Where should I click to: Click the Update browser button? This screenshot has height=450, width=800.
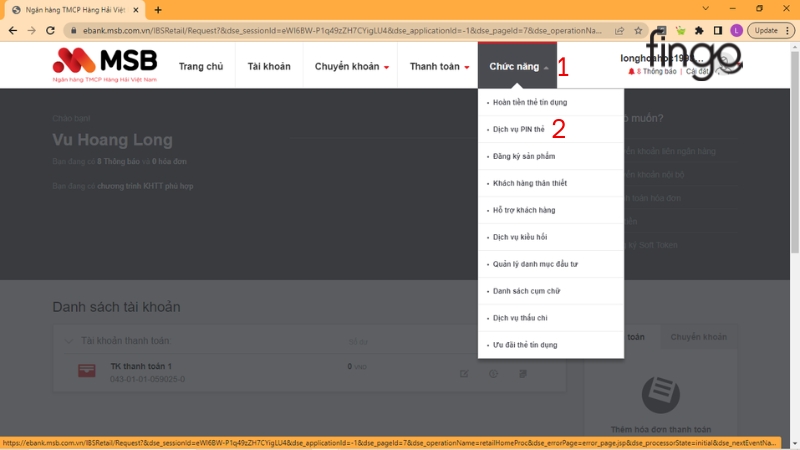coord(771,31)
